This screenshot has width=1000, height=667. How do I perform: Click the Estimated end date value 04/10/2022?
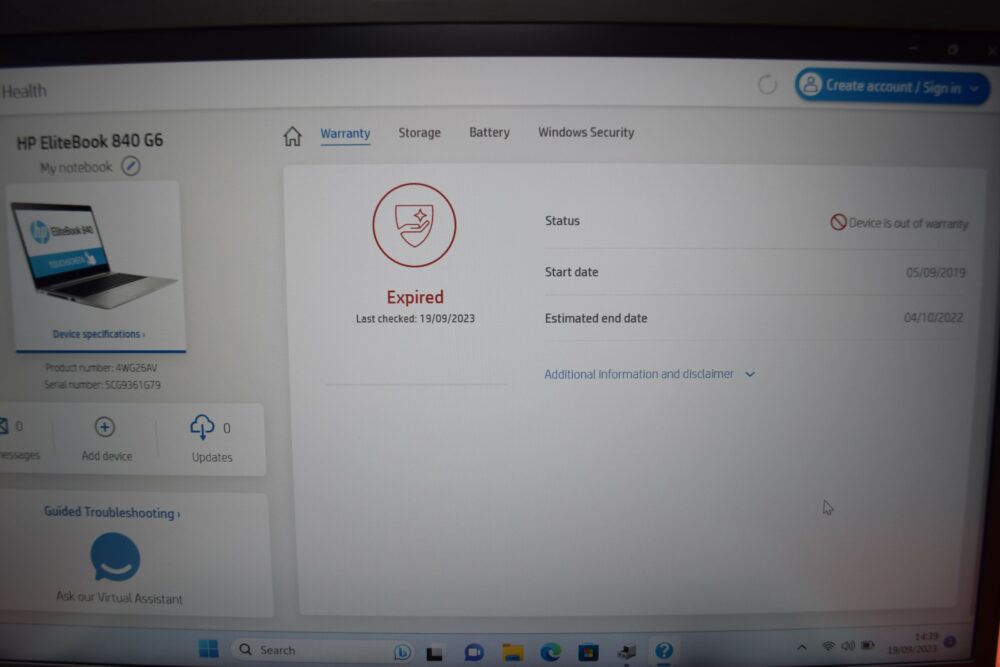coord(933,318)
